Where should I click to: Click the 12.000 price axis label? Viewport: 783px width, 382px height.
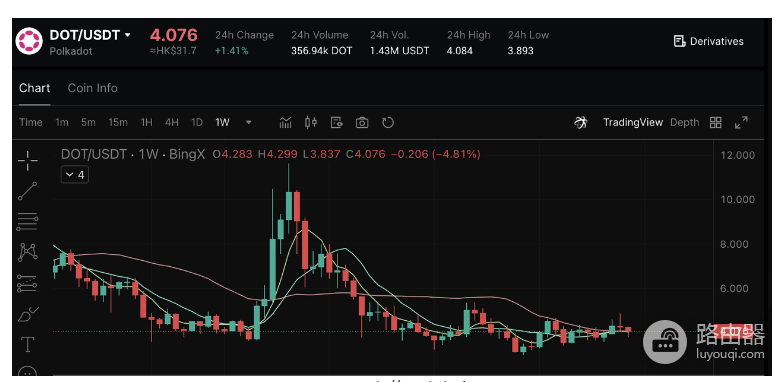click(x=738, y=155)
